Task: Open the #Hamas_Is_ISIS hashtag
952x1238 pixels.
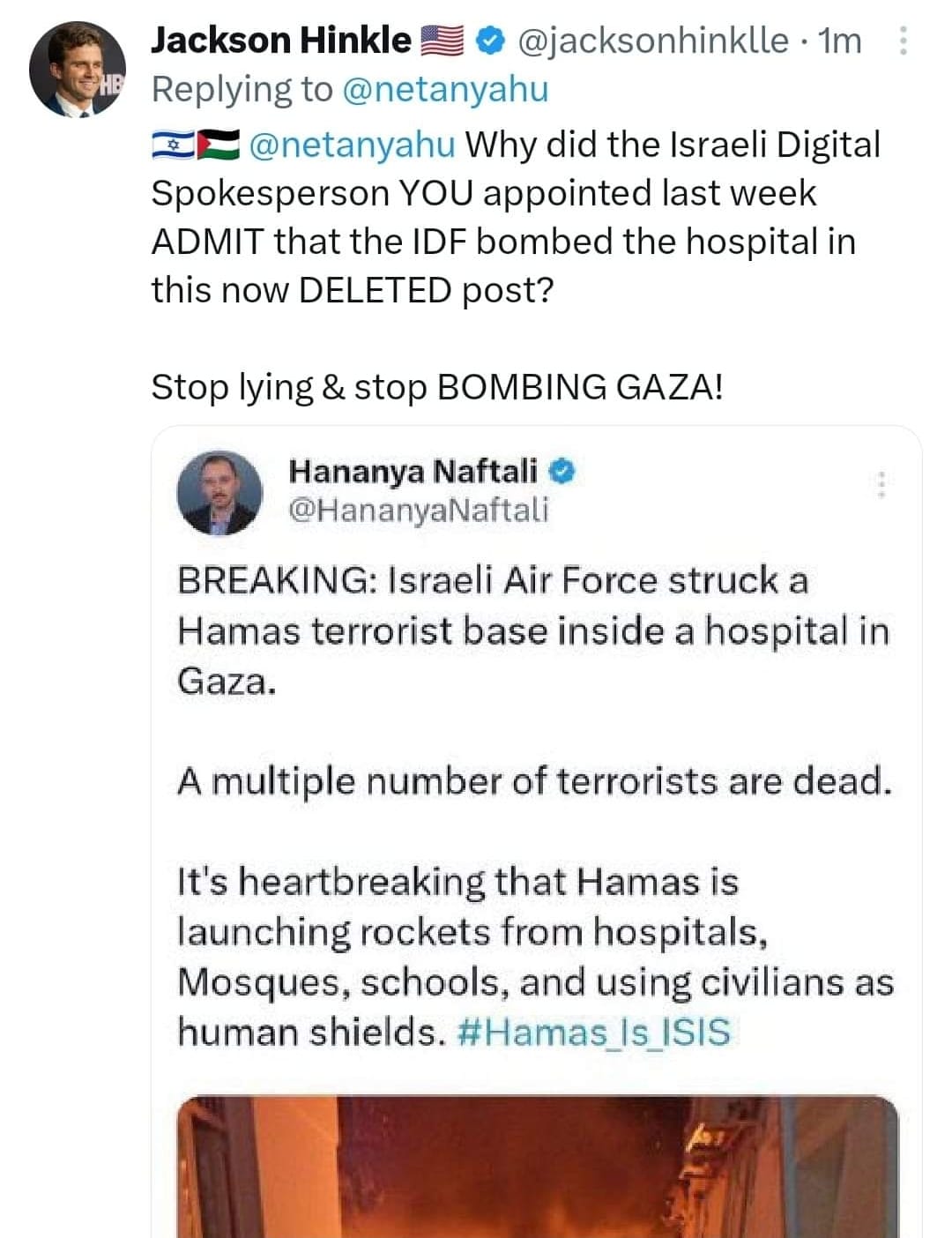Action: click(595, 1032)
